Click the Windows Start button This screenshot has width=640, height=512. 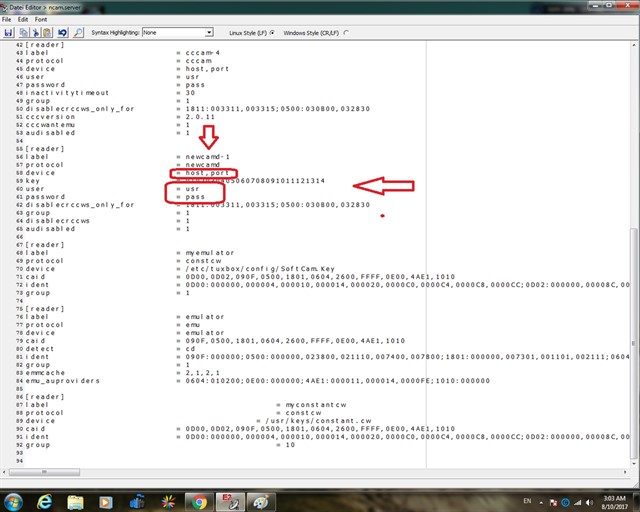click(x=13, y=500)
